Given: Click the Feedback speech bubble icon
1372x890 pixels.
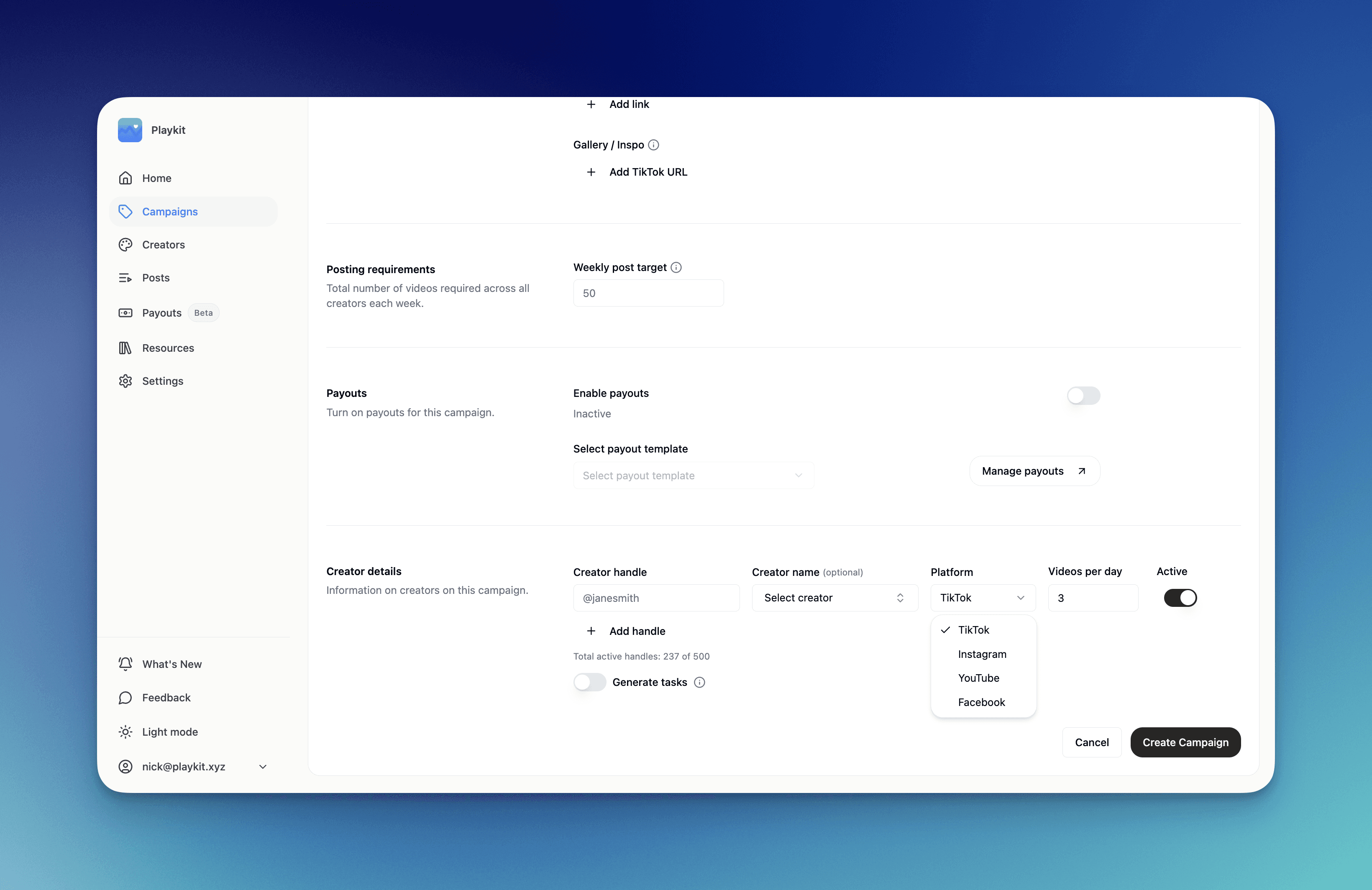Looking at the screenshot, I should pyautogui.click(x=125, y=698).
